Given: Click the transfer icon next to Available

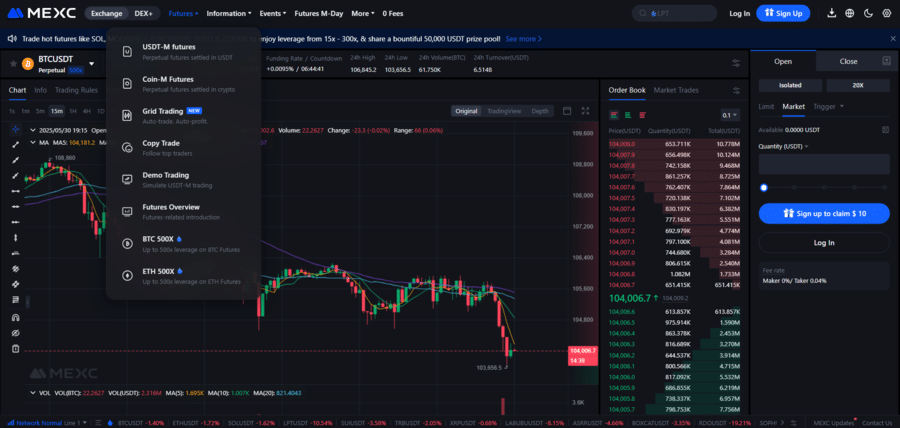Looking at the screenshot, I should (886, 130).
